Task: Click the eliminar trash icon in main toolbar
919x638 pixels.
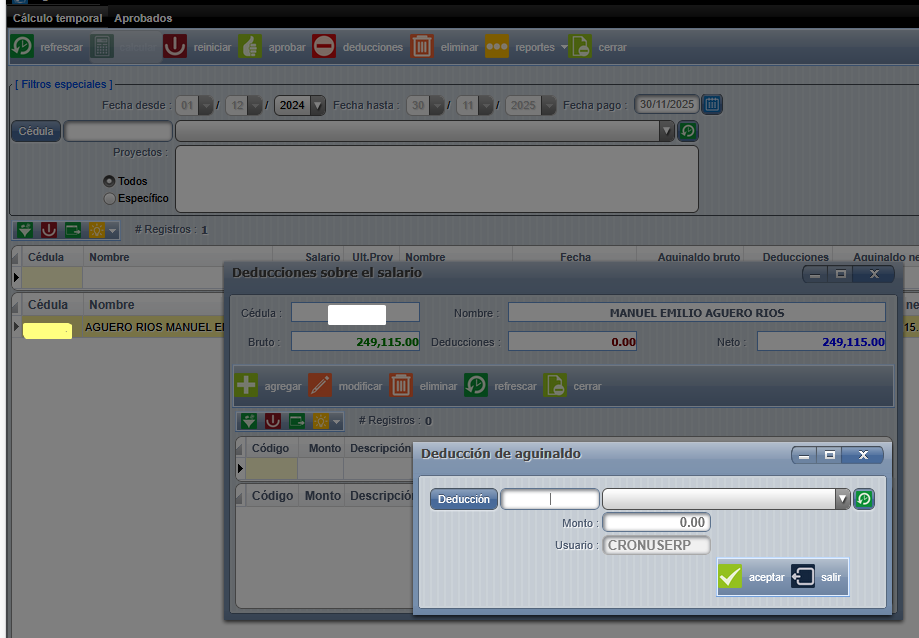Action: (422, 47)
